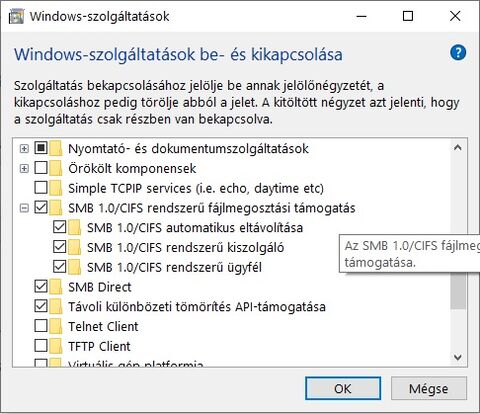Expand the Örökölt komponensek tree node
480x414 pixels.
(x=24, y=168)
